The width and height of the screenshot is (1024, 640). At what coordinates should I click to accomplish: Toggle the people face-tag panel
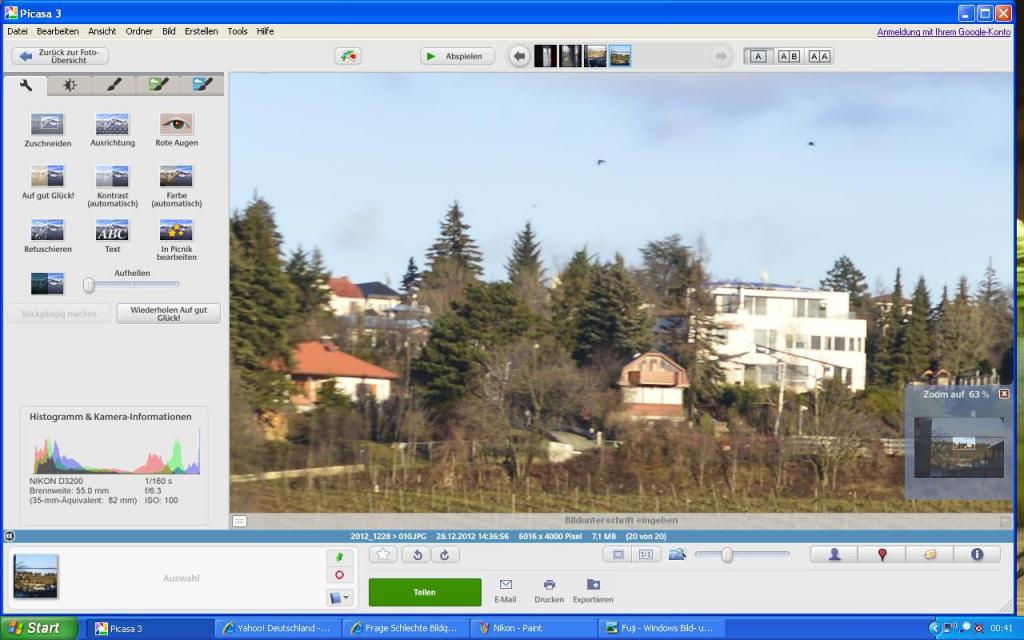click(834, 554)
